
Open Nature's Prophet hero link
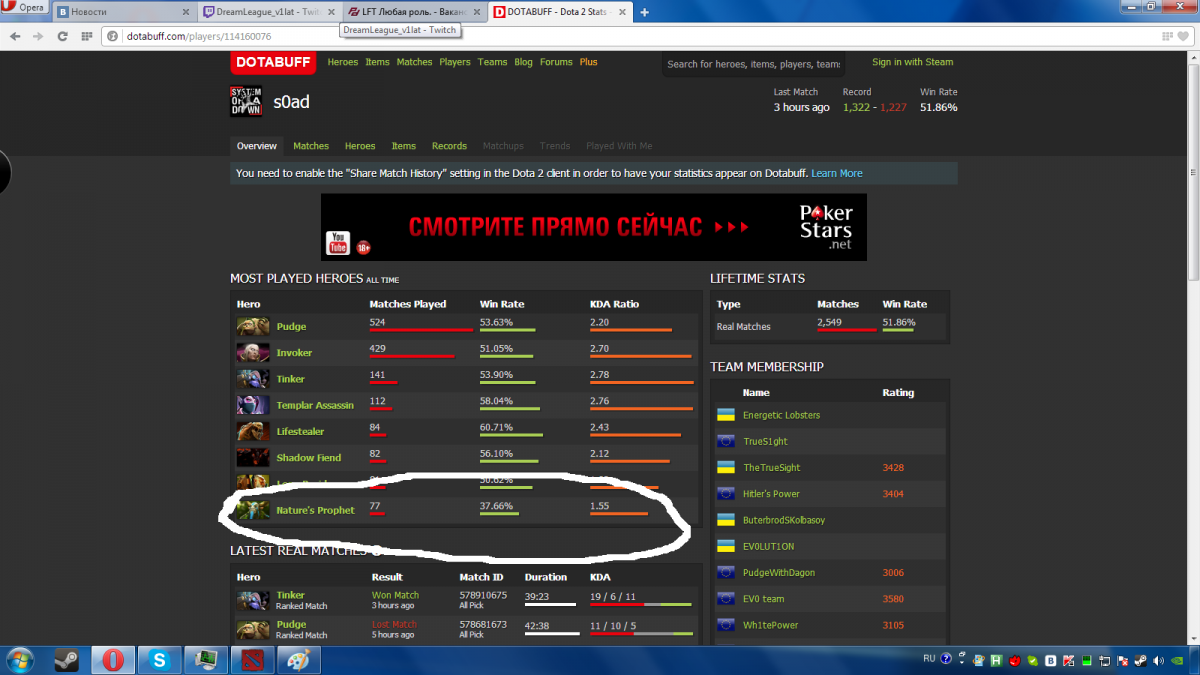(x=315, y=510)
